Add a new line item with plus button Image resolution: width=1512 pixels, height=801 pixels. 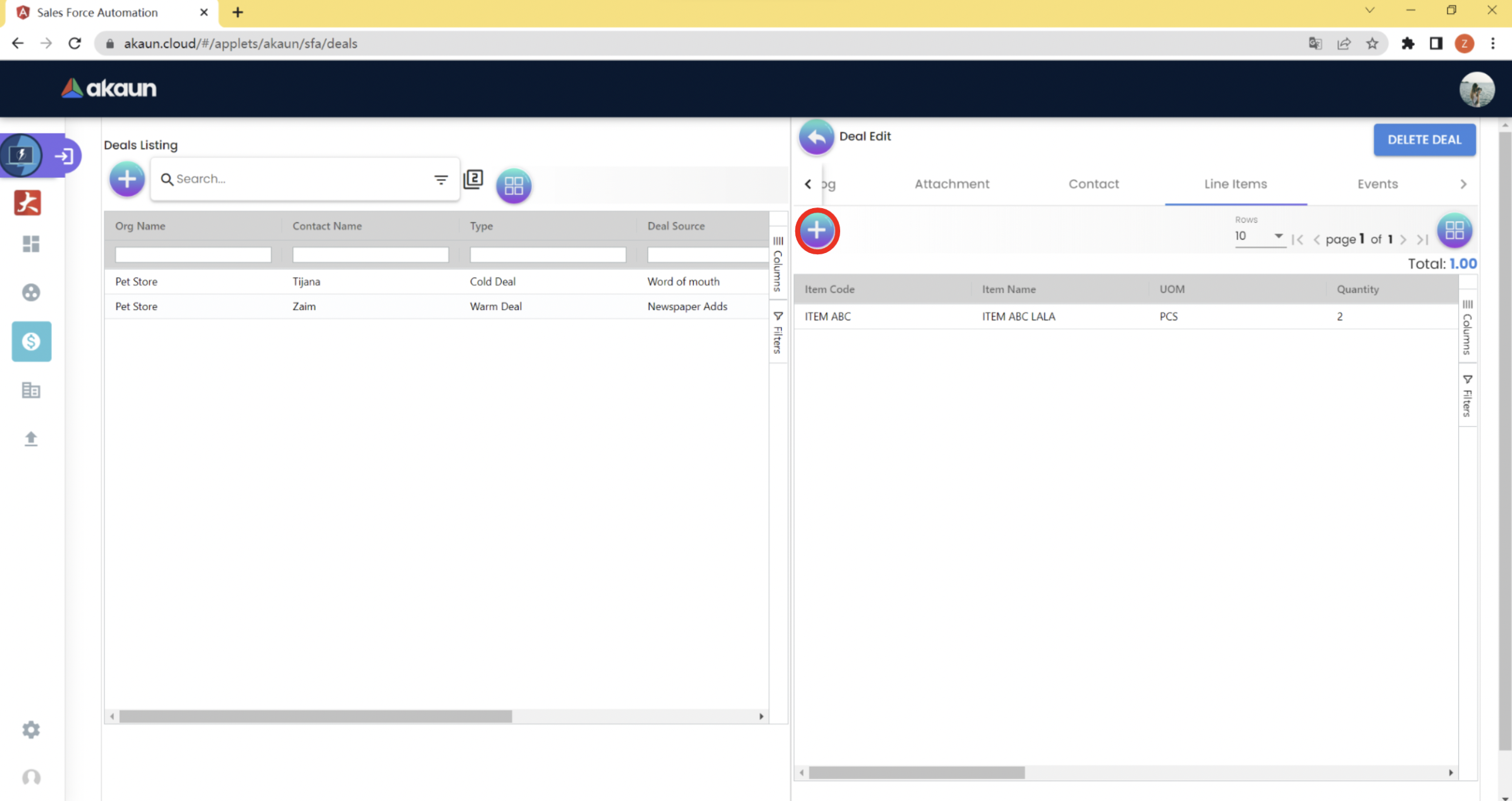coord(817,231)
